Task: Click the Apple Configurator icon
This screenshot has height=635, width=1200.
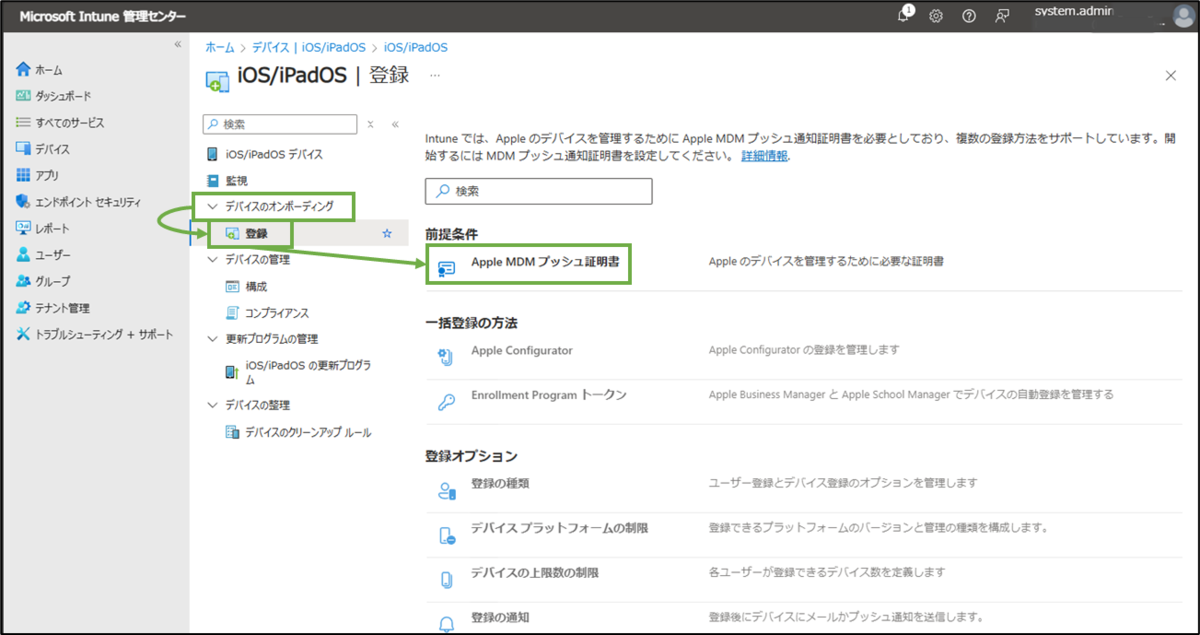Action: [446, 356]
